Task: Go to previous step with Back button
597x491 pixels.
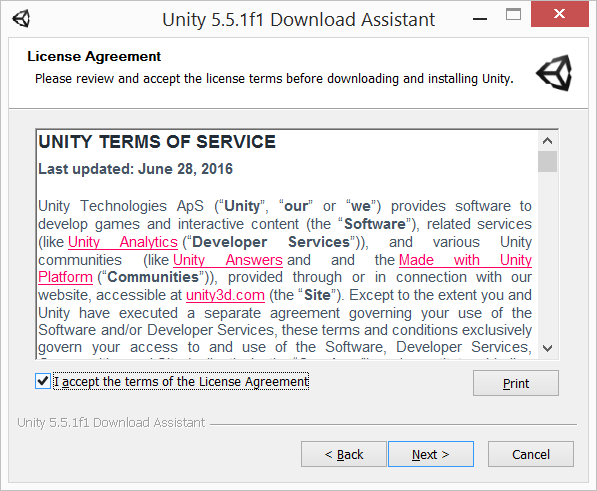Action: [344, 454]
